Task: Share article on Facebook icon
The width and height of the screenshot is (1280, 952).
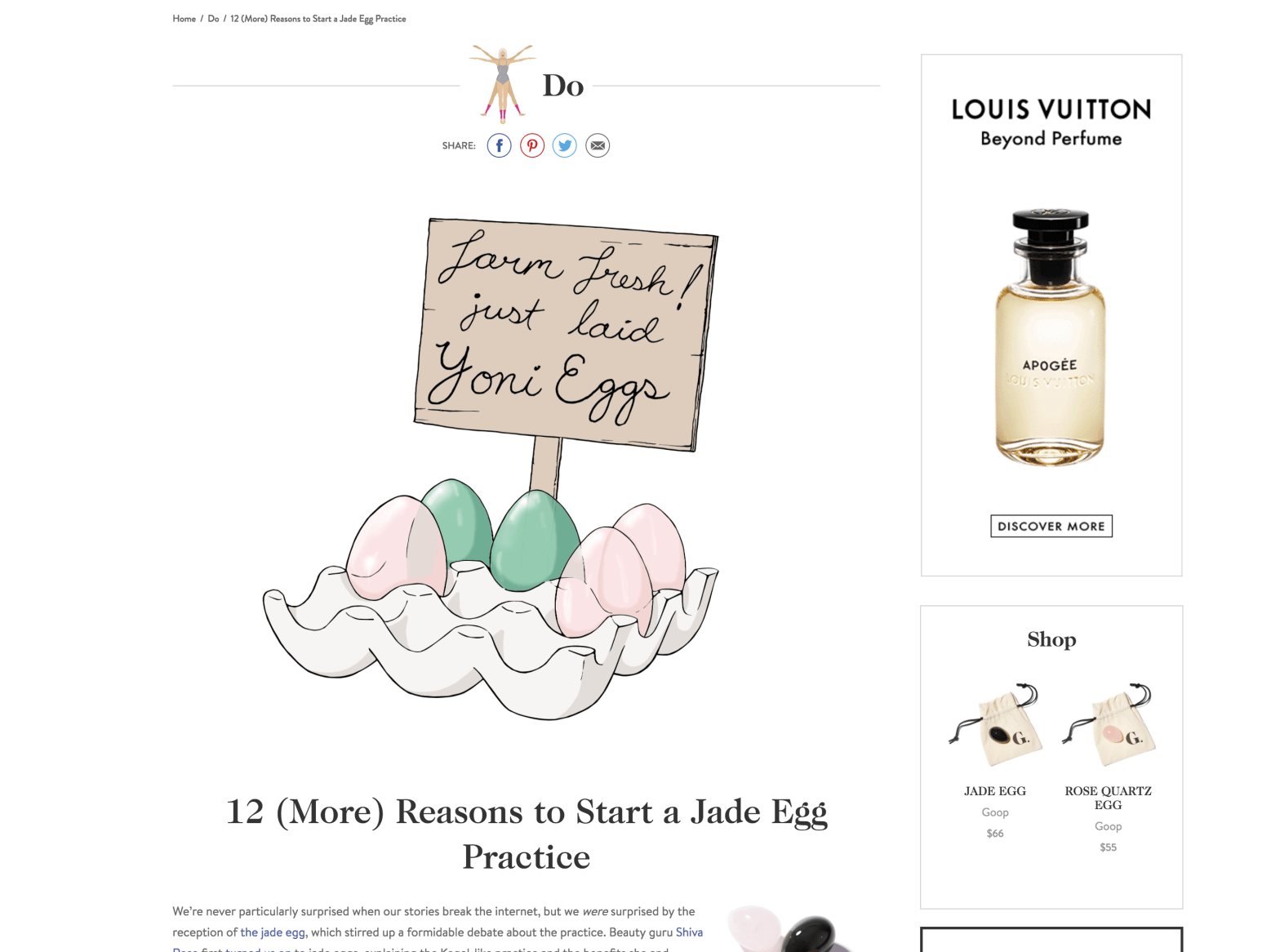Action: (499, 145)
